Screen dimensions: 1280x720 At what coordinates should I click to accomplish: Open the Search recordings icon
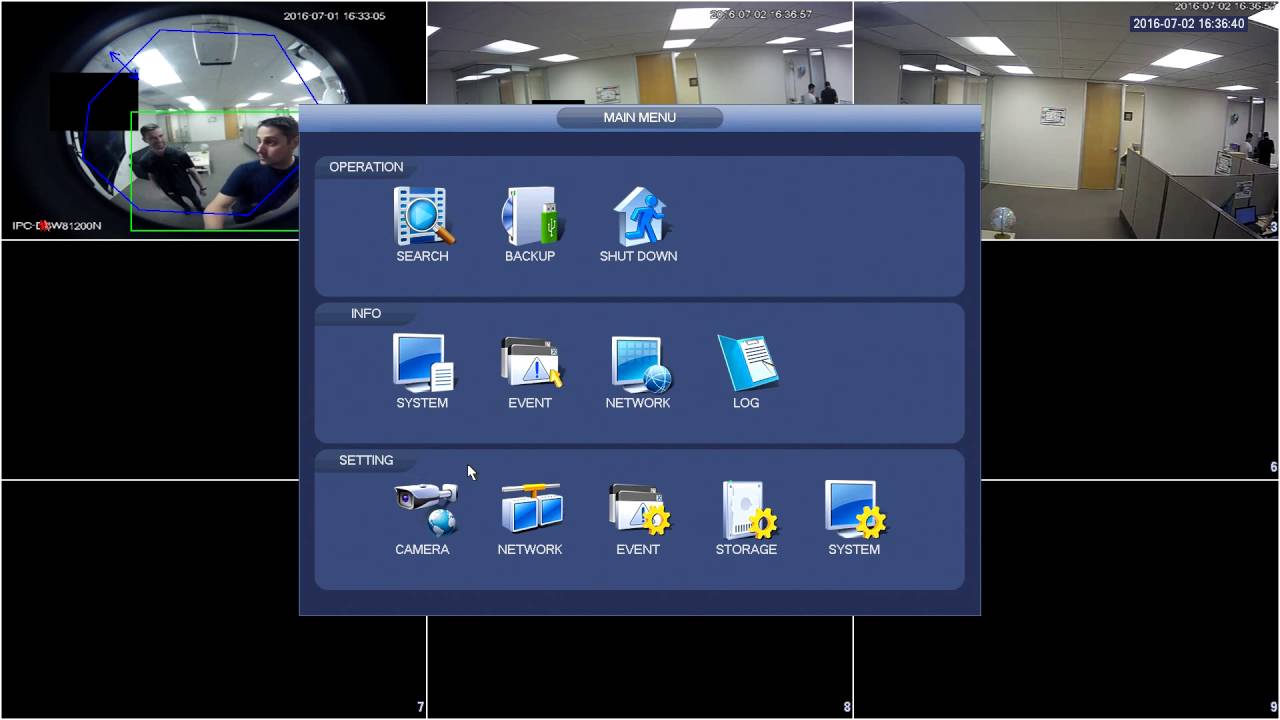423,216
